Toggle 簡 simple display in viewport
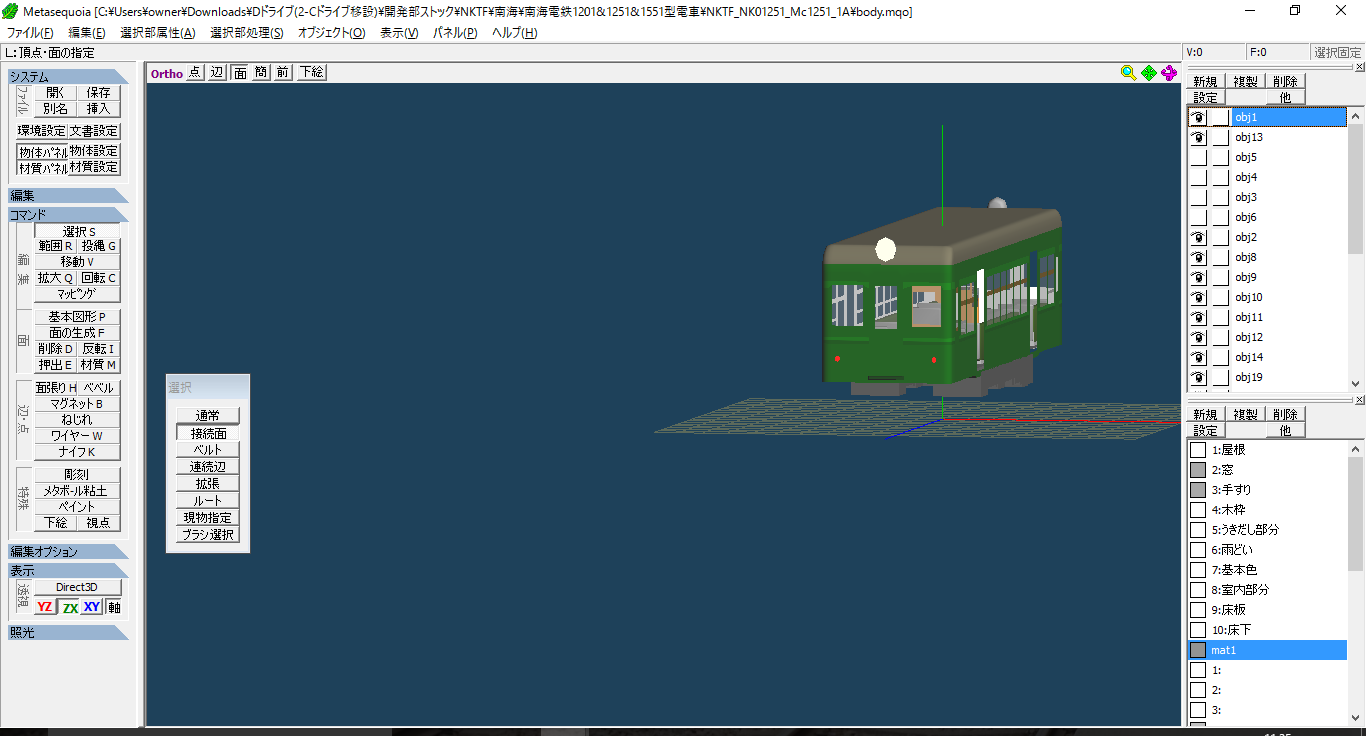 261,73
